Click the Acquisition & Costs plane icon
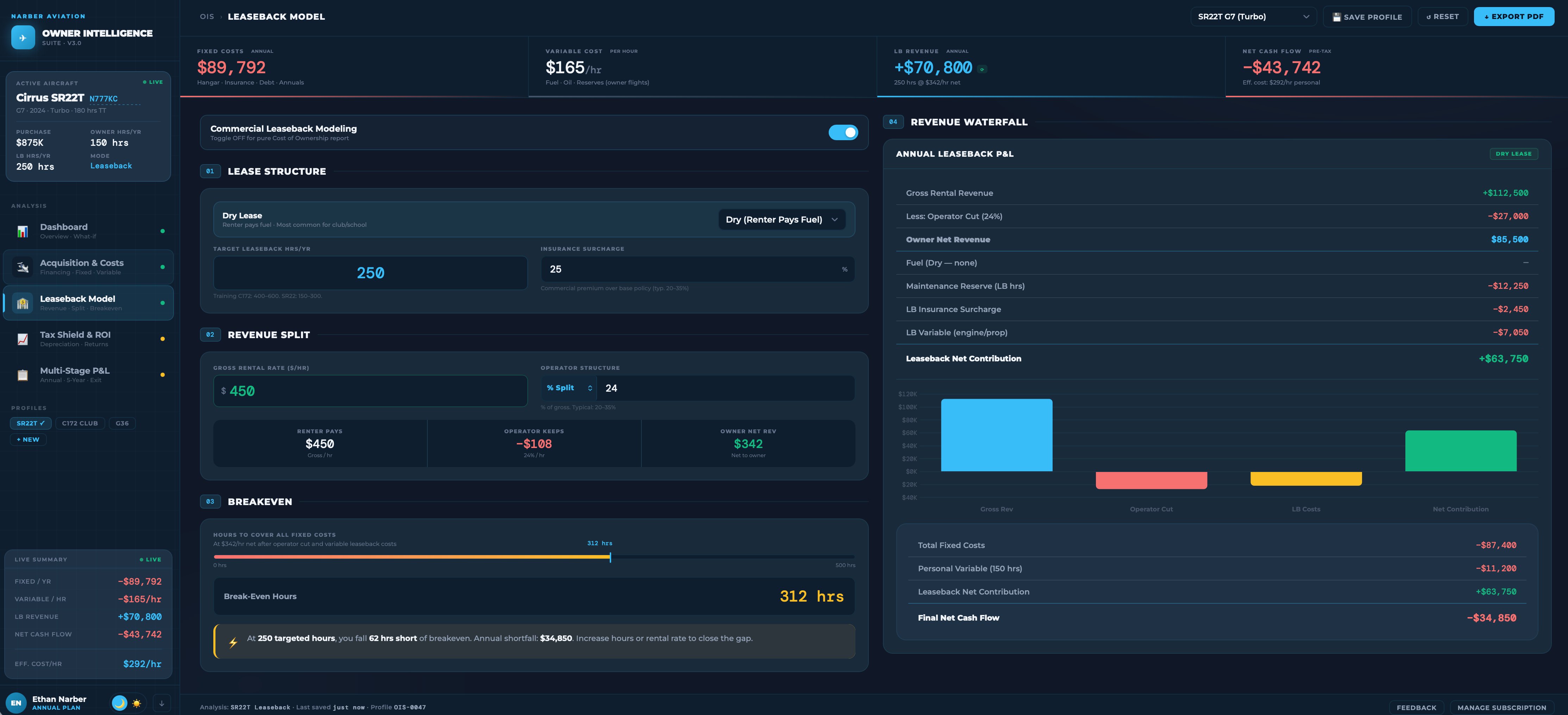The height and width of the screenshot is (715, 1568). coord(23,267)
